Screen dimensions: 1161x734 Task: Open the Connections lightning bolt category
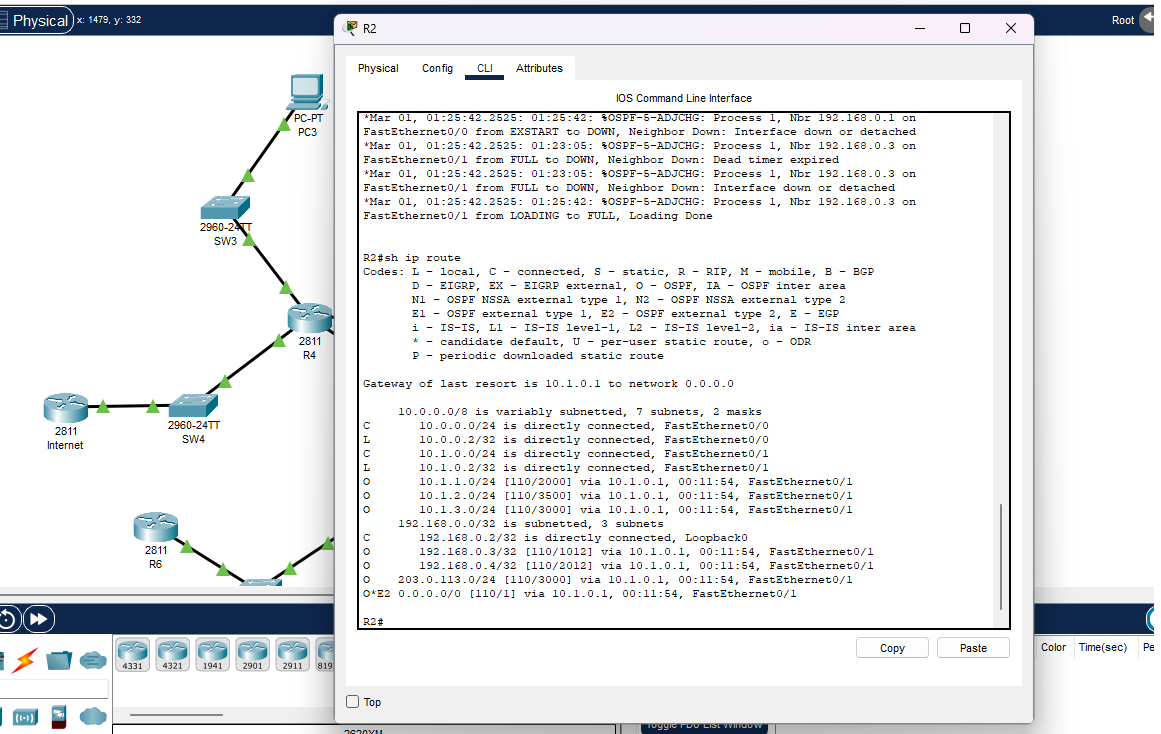coord(23,659)
